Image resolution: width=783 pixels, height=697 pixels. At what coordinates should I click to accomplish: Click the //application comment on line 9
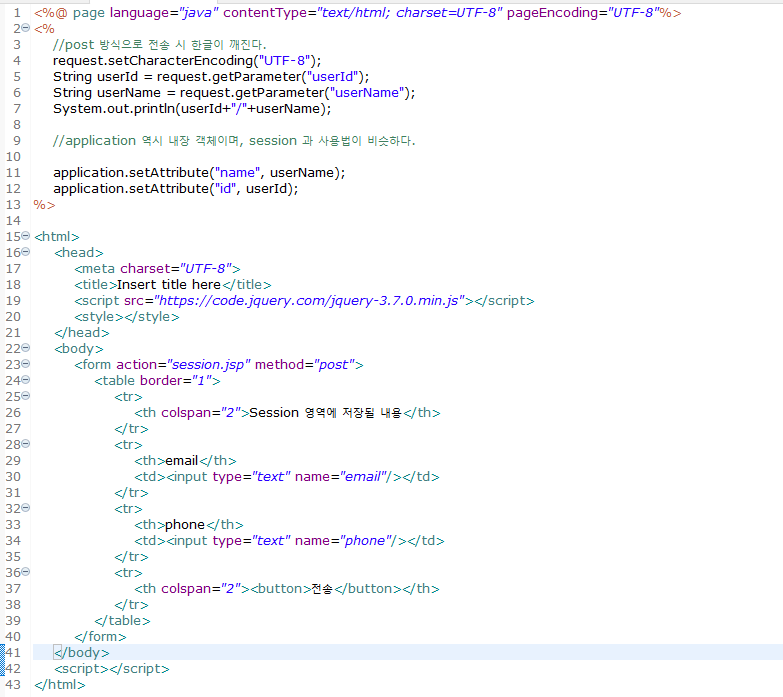(234, 141)
